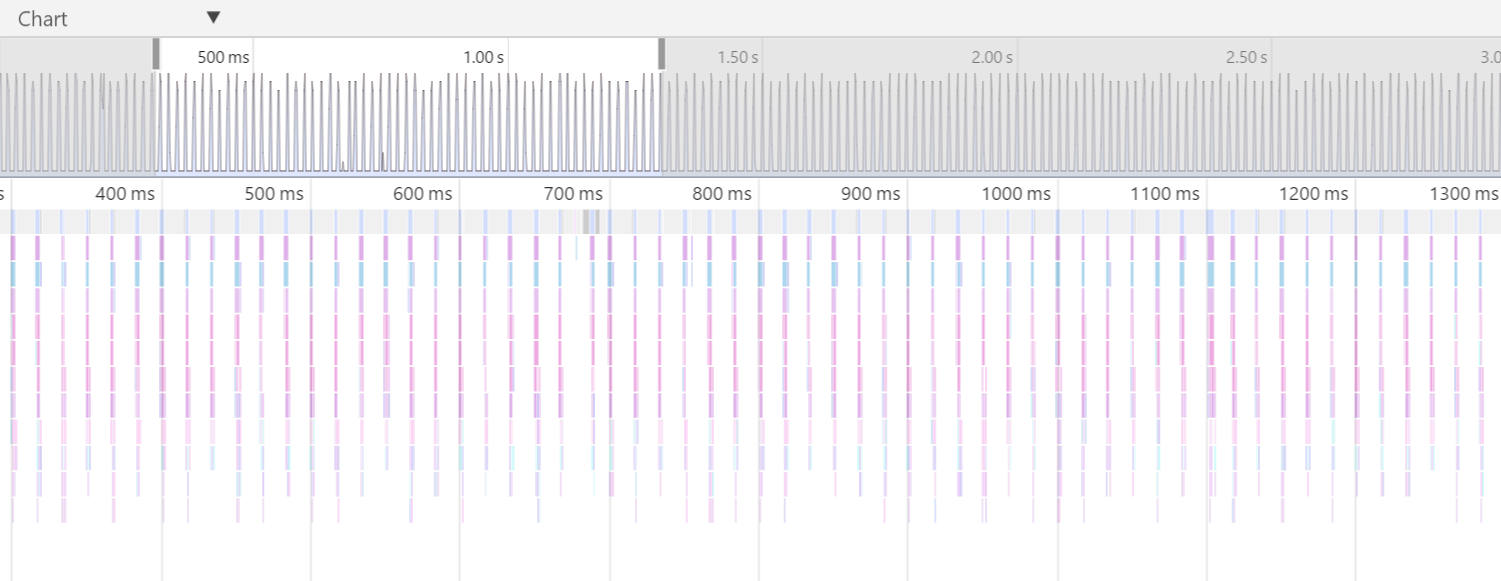The image size is (1501, 581).
Task: Click the 600 ms flame chart ruler label
Action: (x=423, y=193)
